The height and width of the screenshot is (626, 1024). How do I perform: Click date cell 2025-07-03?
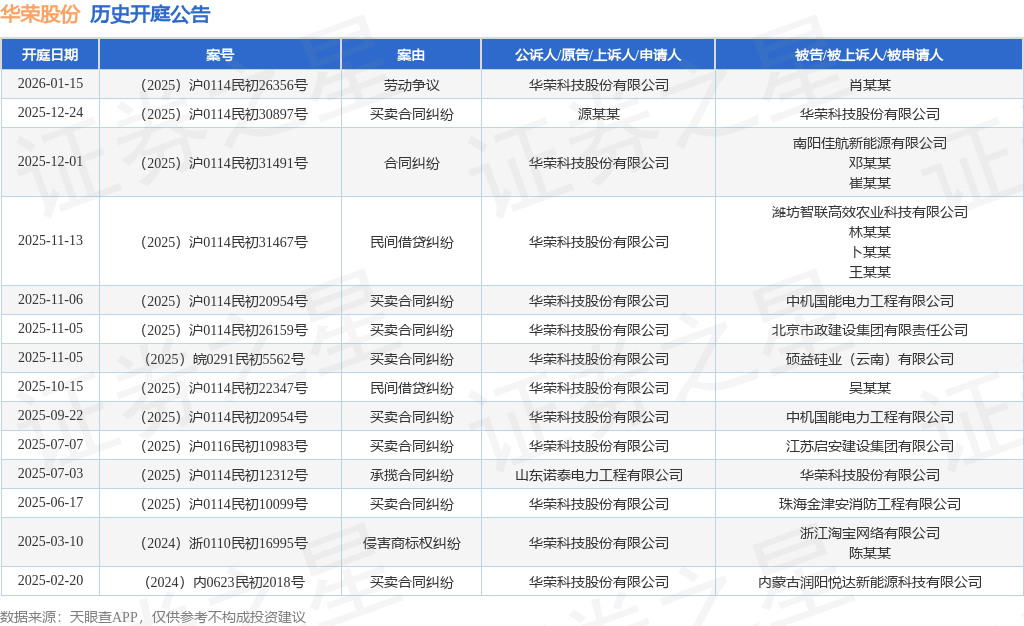tap(50, 473)
